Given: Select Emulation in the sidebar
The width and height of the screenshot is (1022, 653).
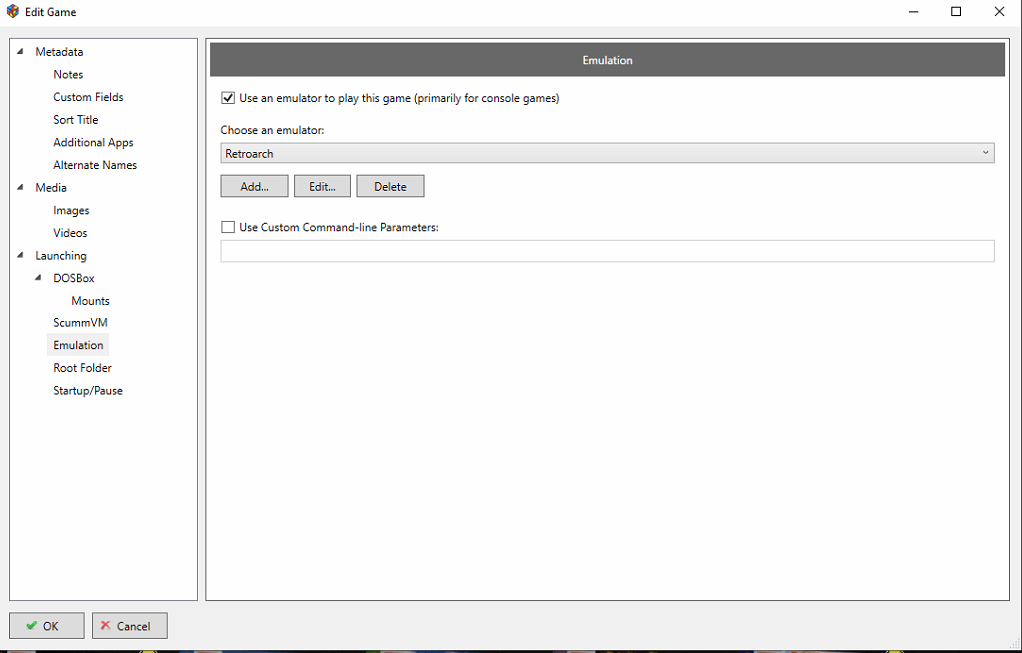Looking at the screenshot, I should click(x=78, y=345).
